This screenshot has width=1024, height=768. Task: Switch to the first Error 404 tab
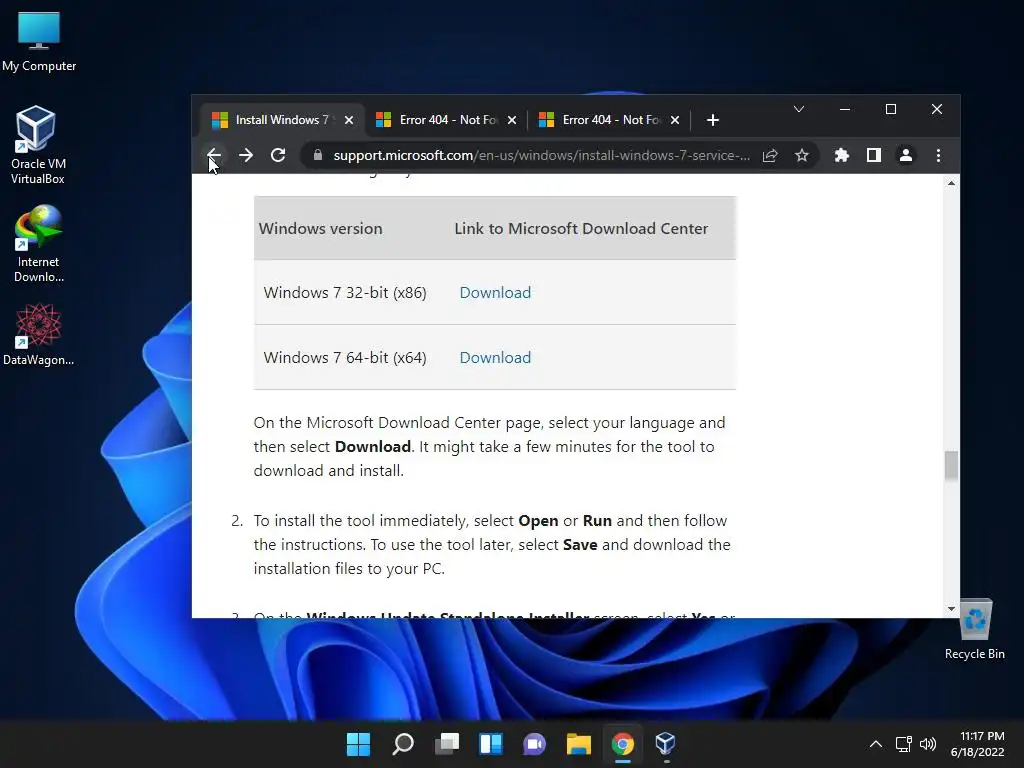[445, 120]
